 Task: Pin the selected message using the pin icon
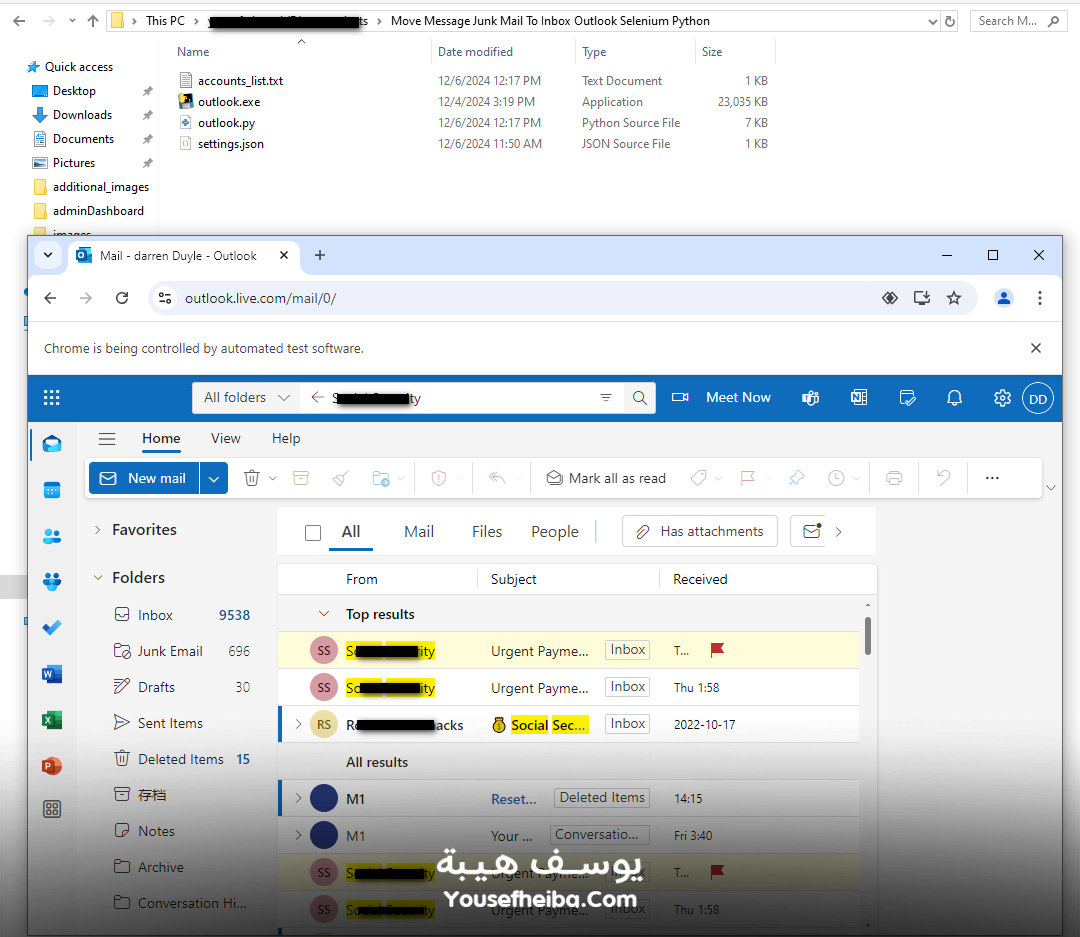(x=796, y=478)
